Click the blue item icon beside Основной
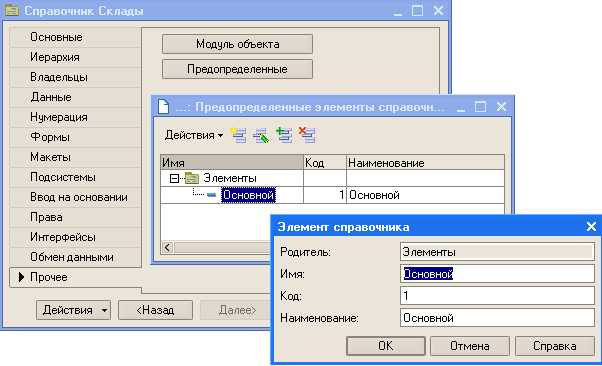This screenshot has width=602, height=366. pyautogui.click(x=211, y=195)
